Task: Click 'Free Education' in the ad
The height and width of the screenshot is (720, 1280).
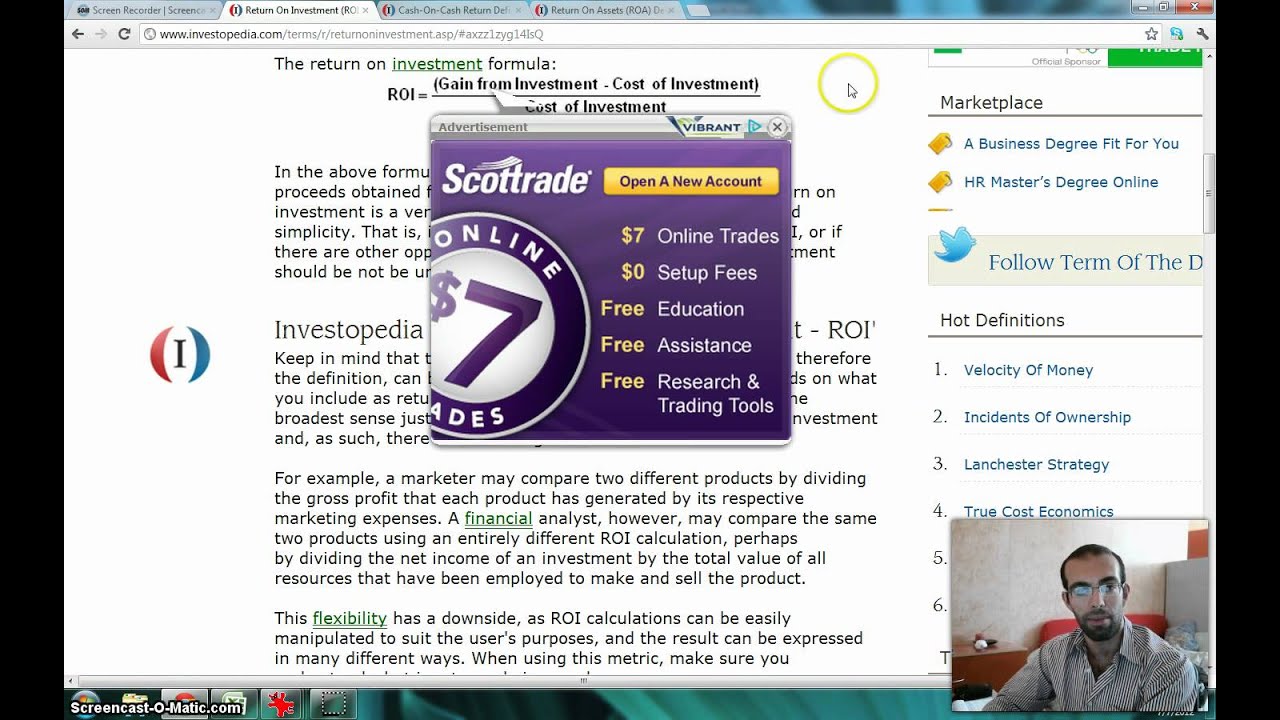Action: point(672,309)
